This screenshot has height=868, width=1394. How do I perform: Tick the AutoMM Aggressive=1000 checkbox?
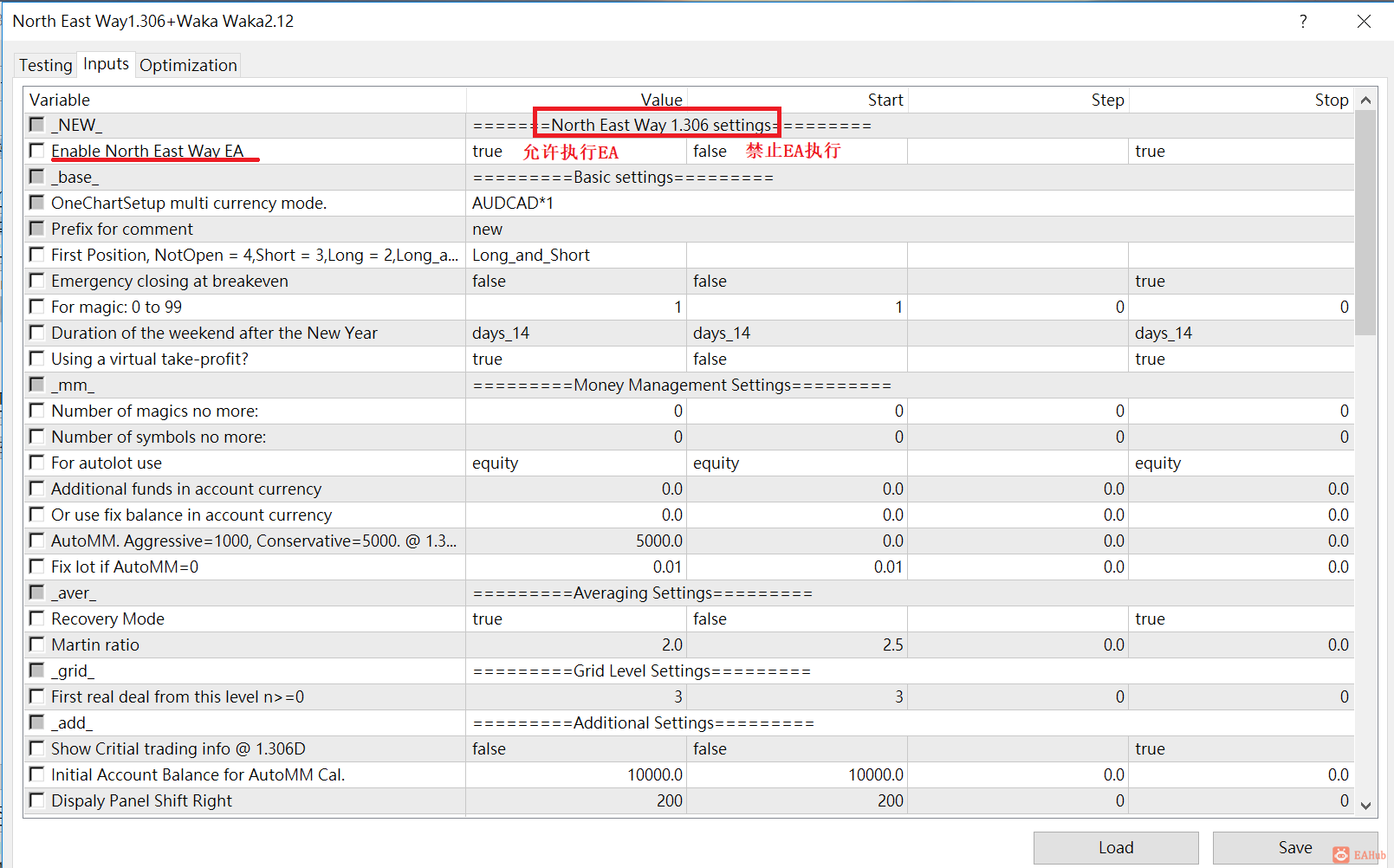[x=37, y=541]
